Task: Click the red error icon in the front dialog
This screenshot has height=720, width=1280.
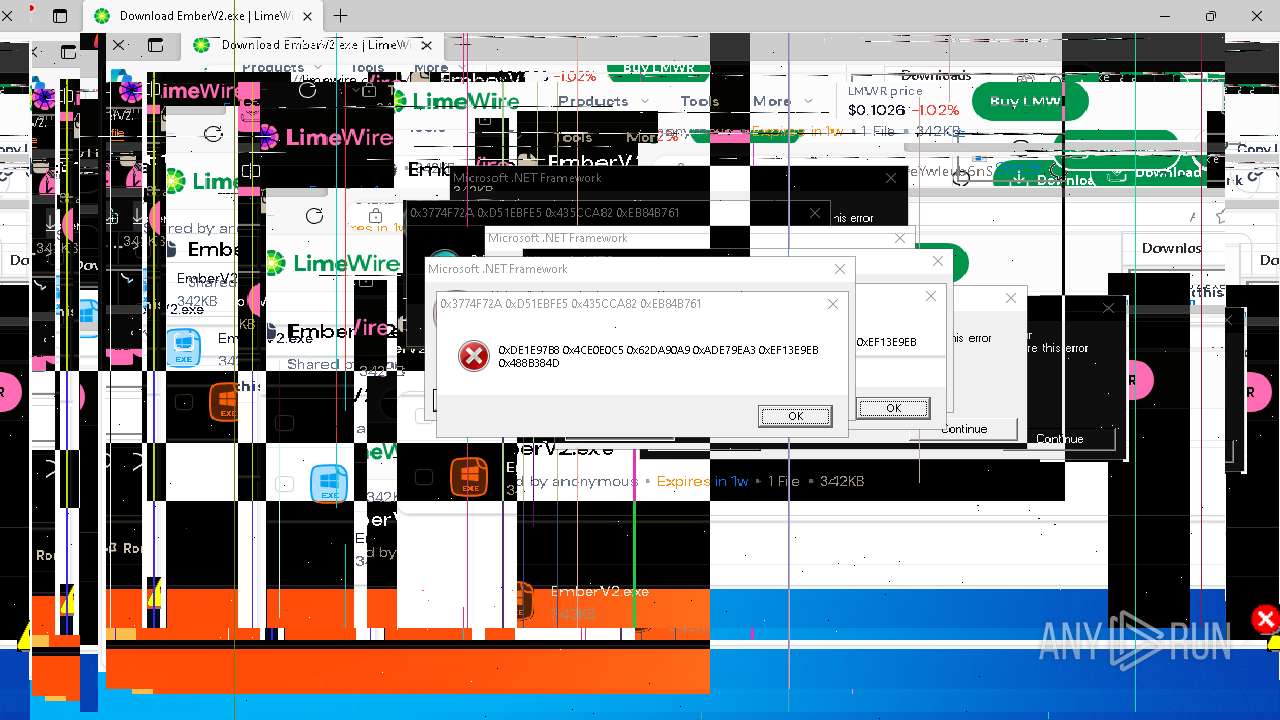Action: click(x=474, y=356)
